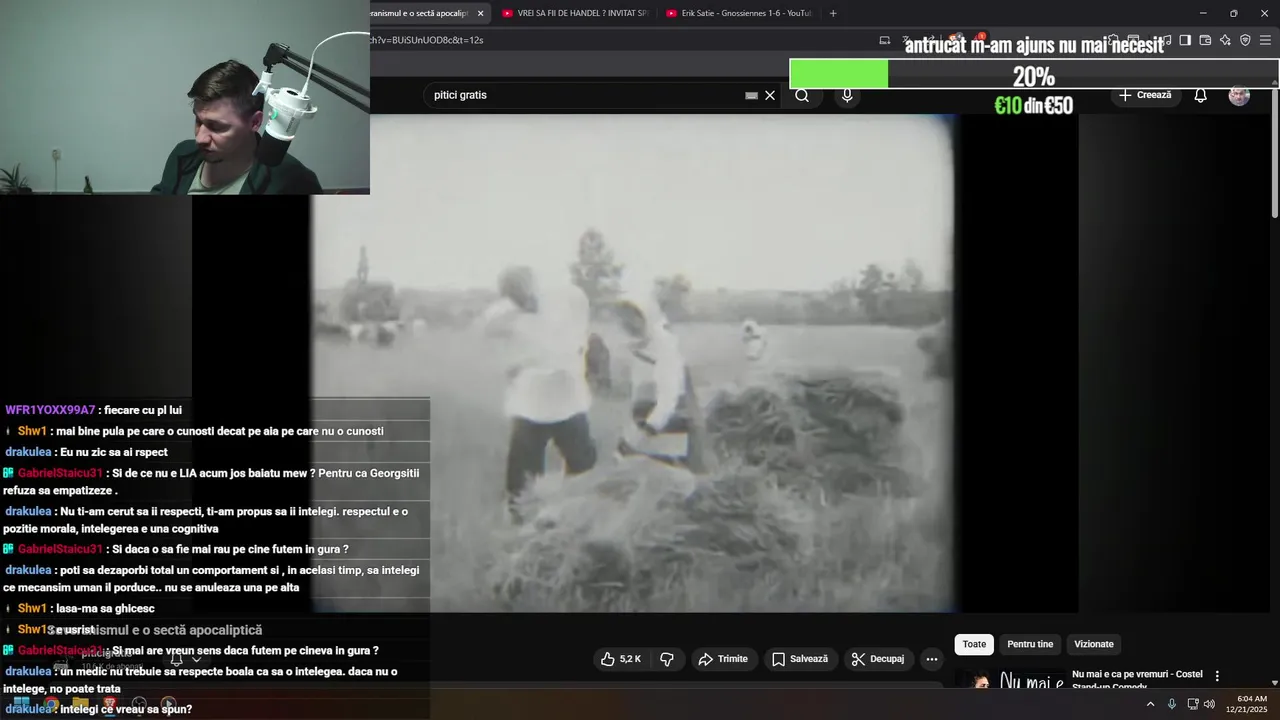Open network status icon in system tray
The image size is (1280, 720).
point(1193,704)
